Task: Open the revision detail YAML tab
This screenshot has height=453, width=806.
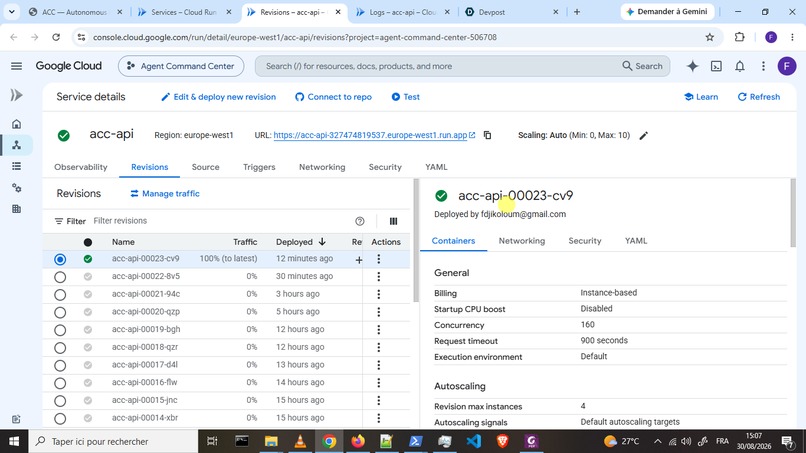Action: click(636, 241)
